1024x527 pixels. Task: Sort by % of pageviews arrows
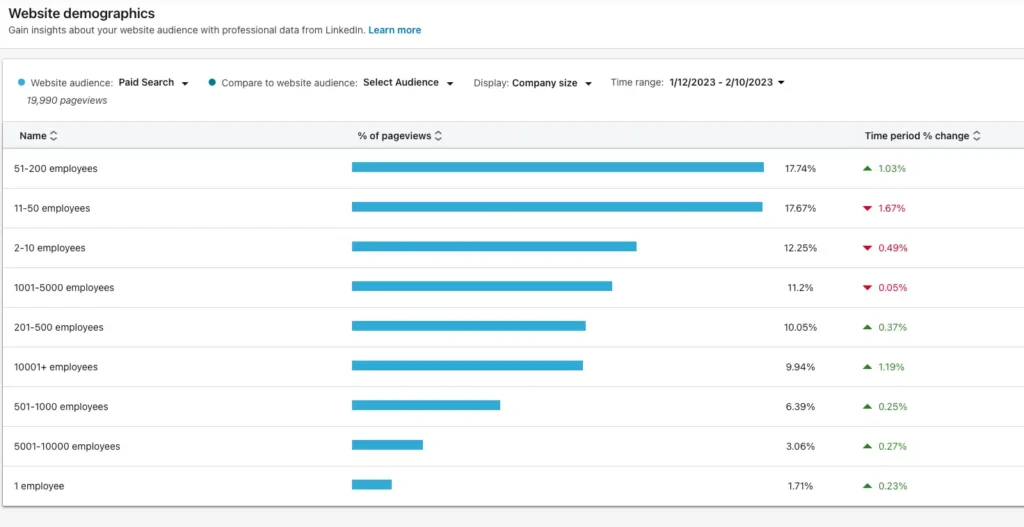pos(438,136)
